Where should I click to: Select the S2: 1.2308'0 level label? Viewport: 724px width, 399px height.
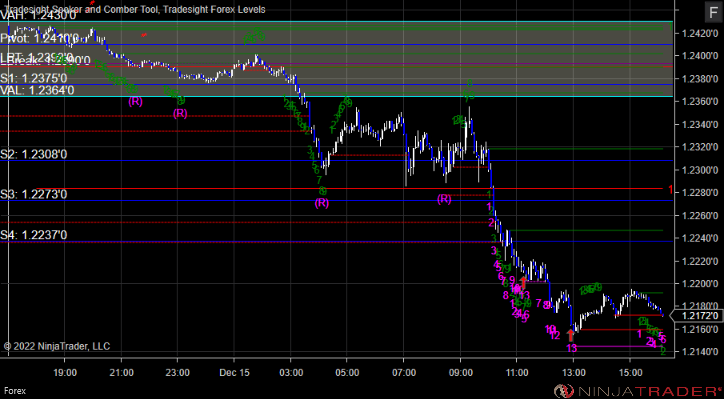click(x=33, y=154)
